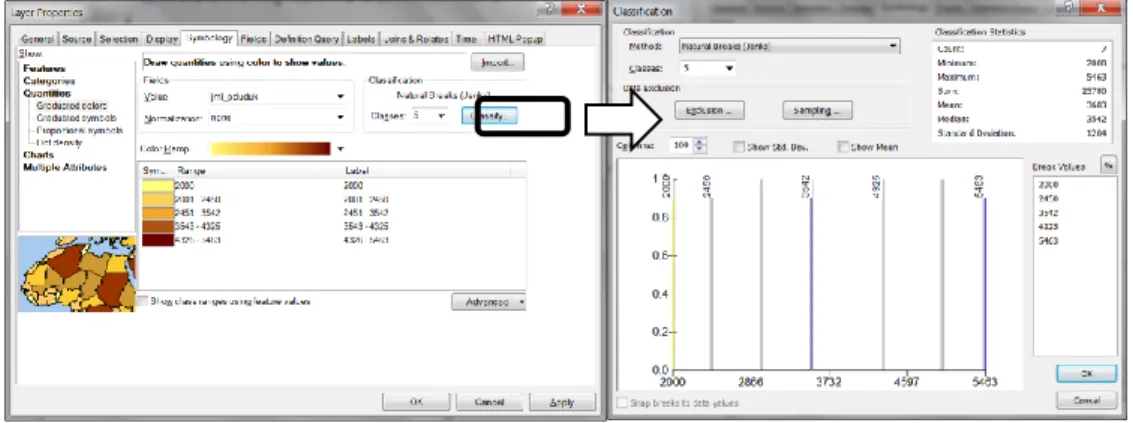The width and height of the screenshot is (1133, 423).
Task: Toggle Snap breaks to data values checkbox
Action: coord(622,403)
